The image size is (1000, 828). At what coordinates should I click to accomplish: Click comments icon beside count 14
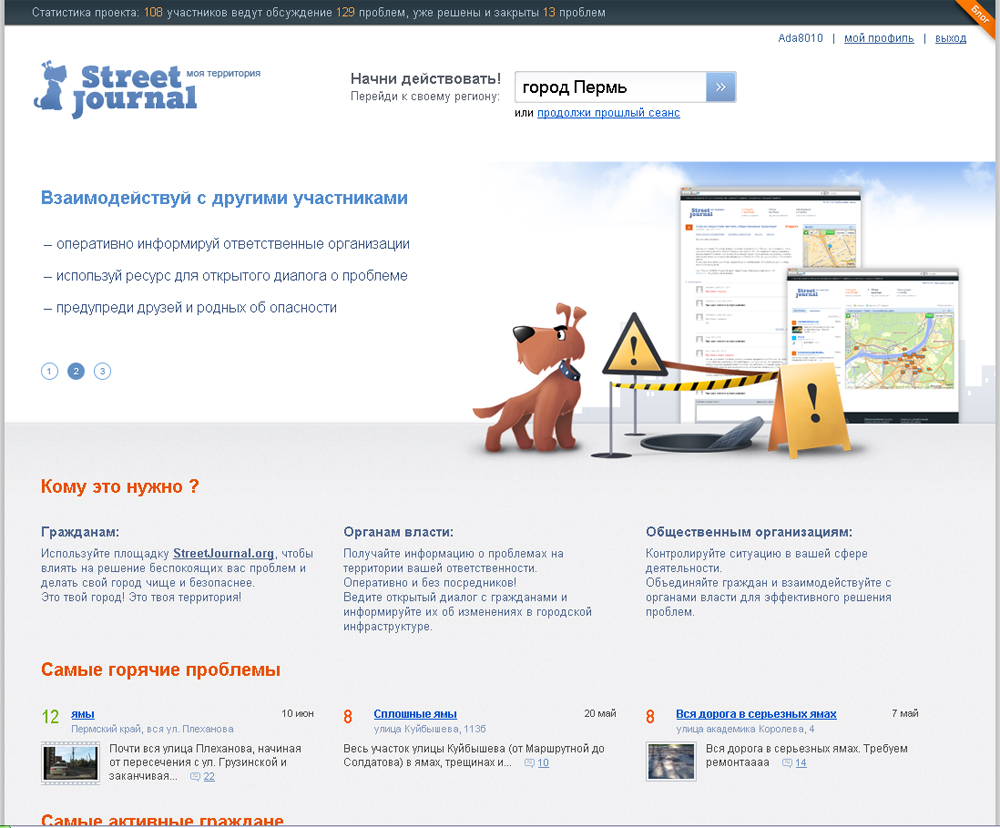tap(787, 763)
